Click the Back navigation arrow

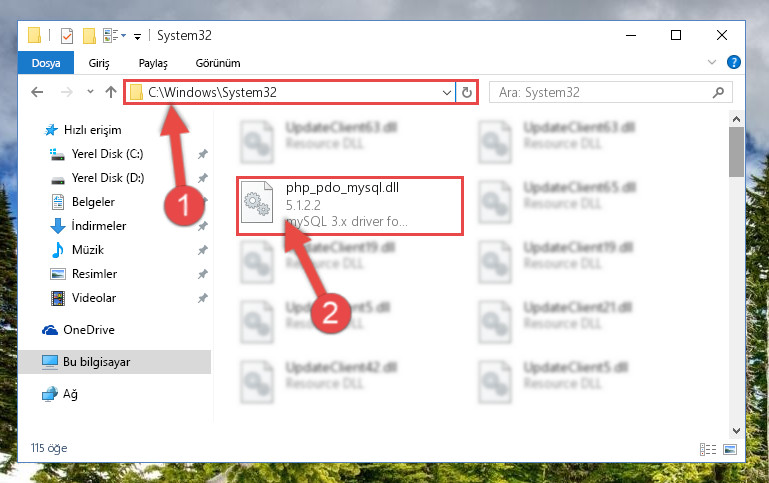click(x=37, y=92)
